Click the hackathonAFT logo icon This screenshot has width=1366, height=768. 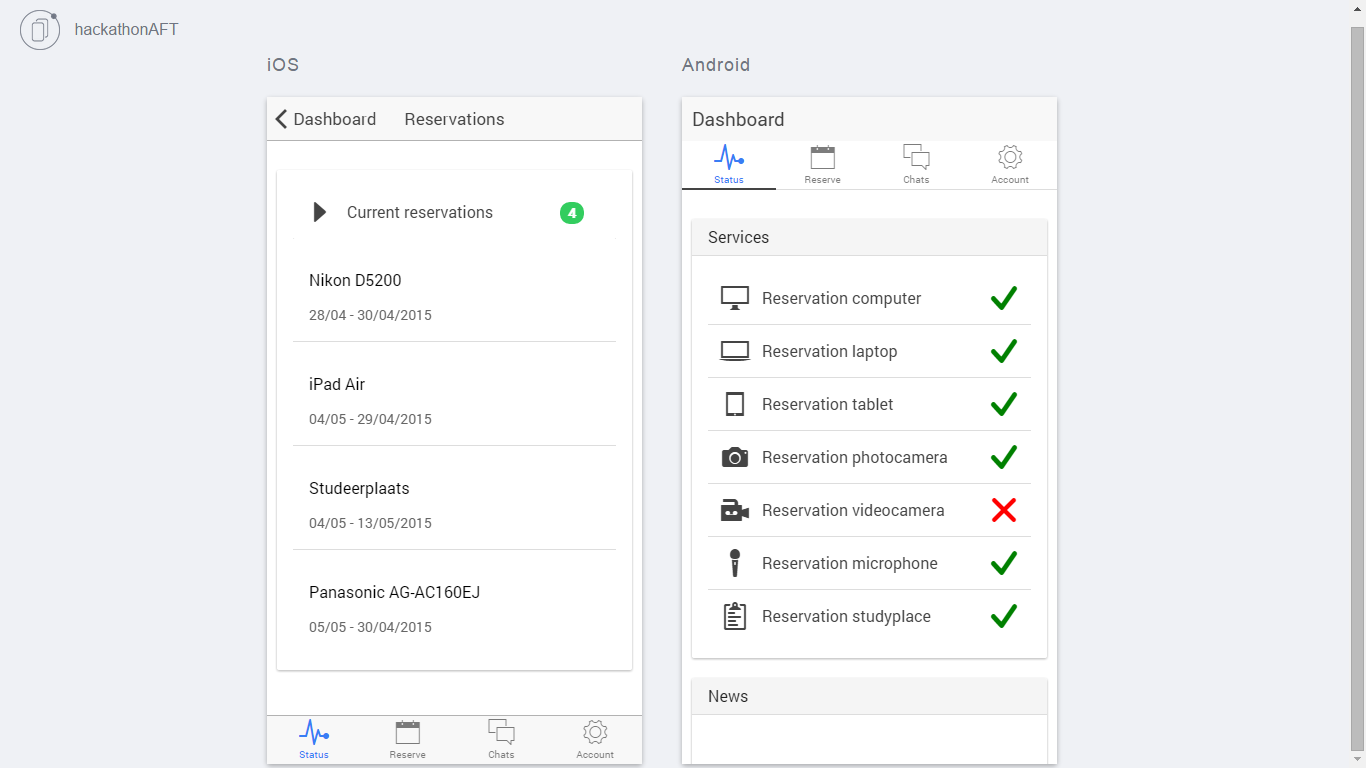(40, 30)
